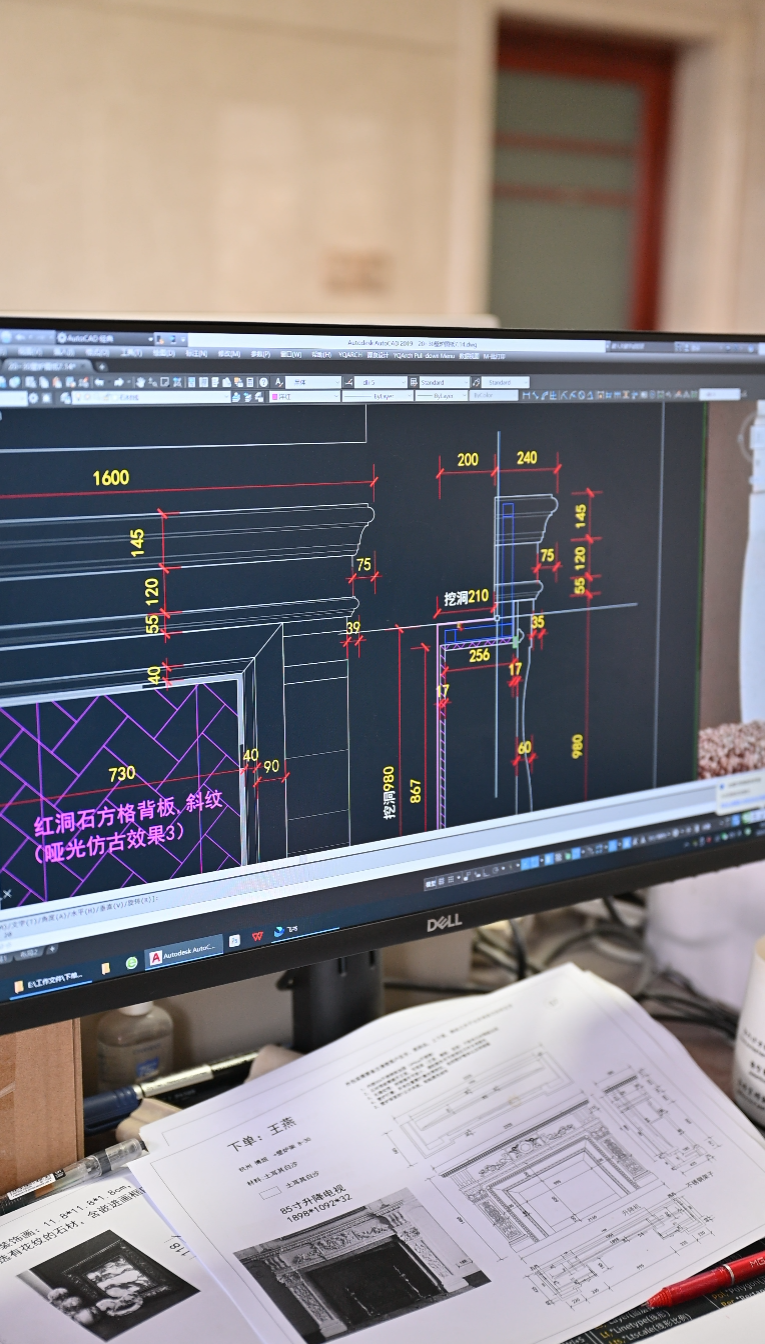Screen dimensions: 765x1344
Task: Open the 帮助(H) menu
Action: coord(320,353)
